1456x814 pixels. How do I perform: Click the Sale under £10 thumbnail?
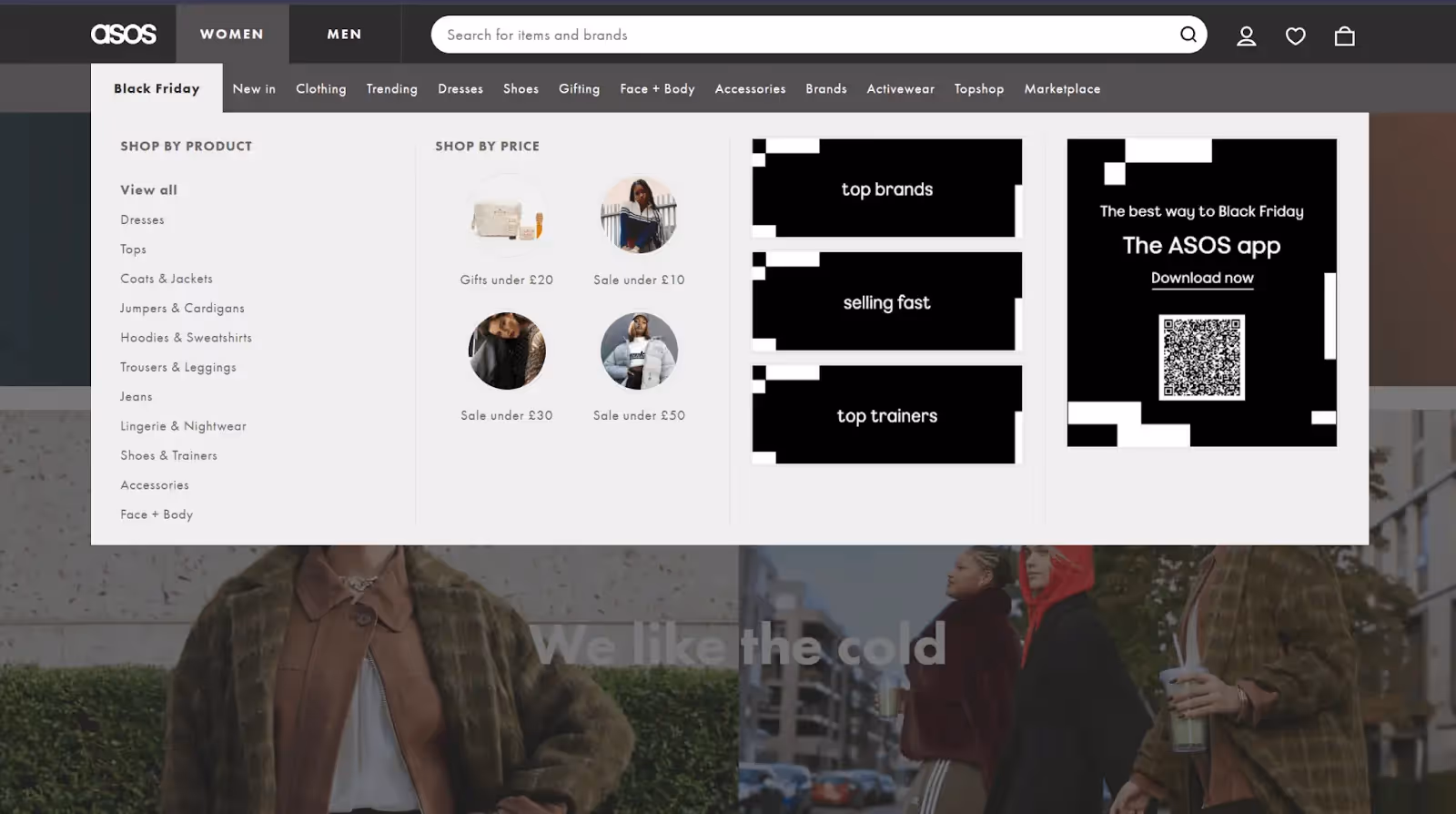pos(639,216)
